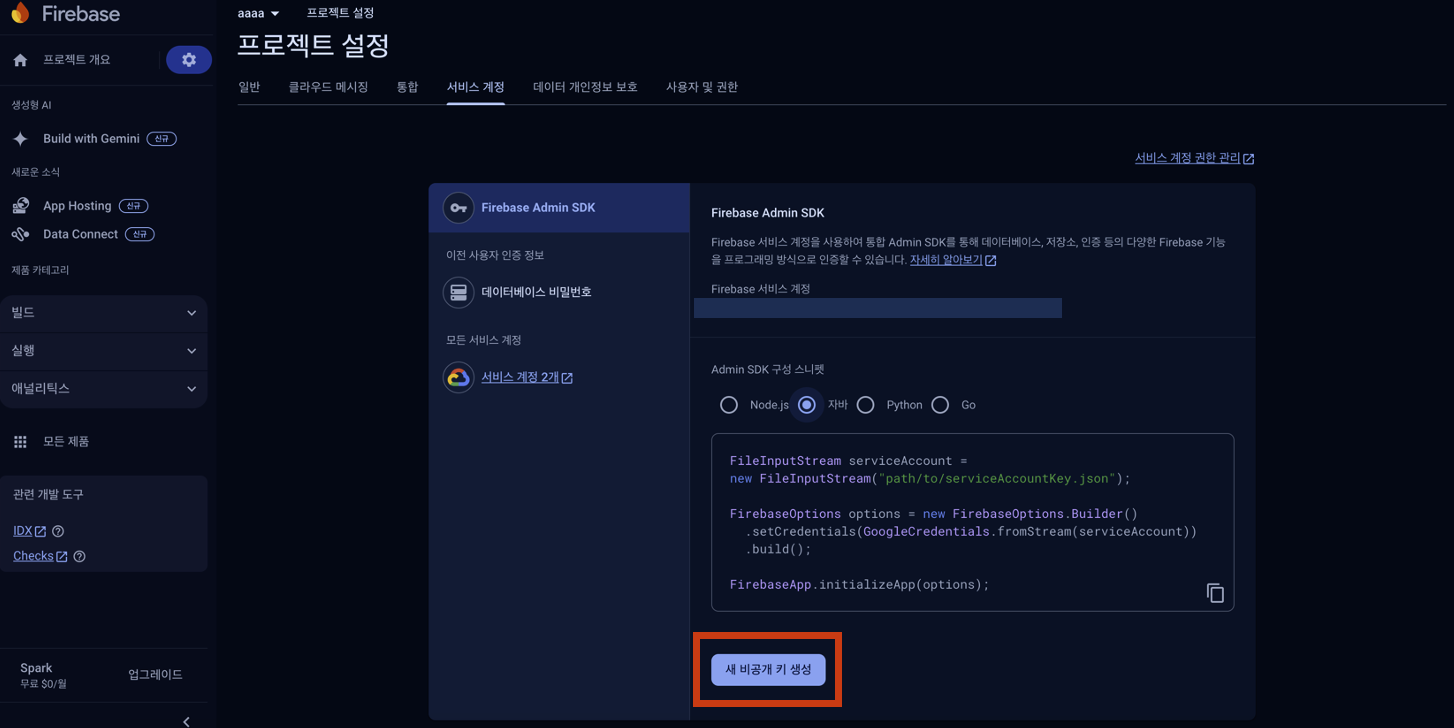Click the database icon for 데이터베이스 비밀번호

click(x=458, y=292)
